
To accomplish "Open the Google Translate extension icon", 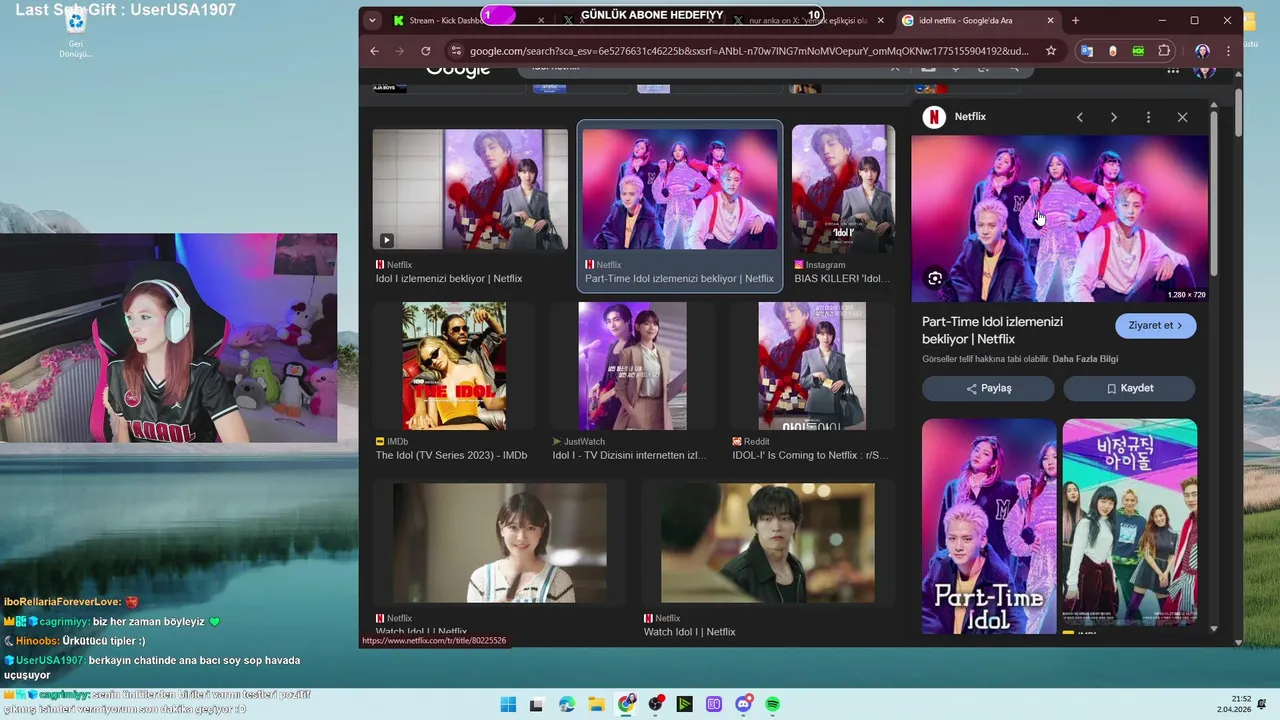I will [1087, 51].
